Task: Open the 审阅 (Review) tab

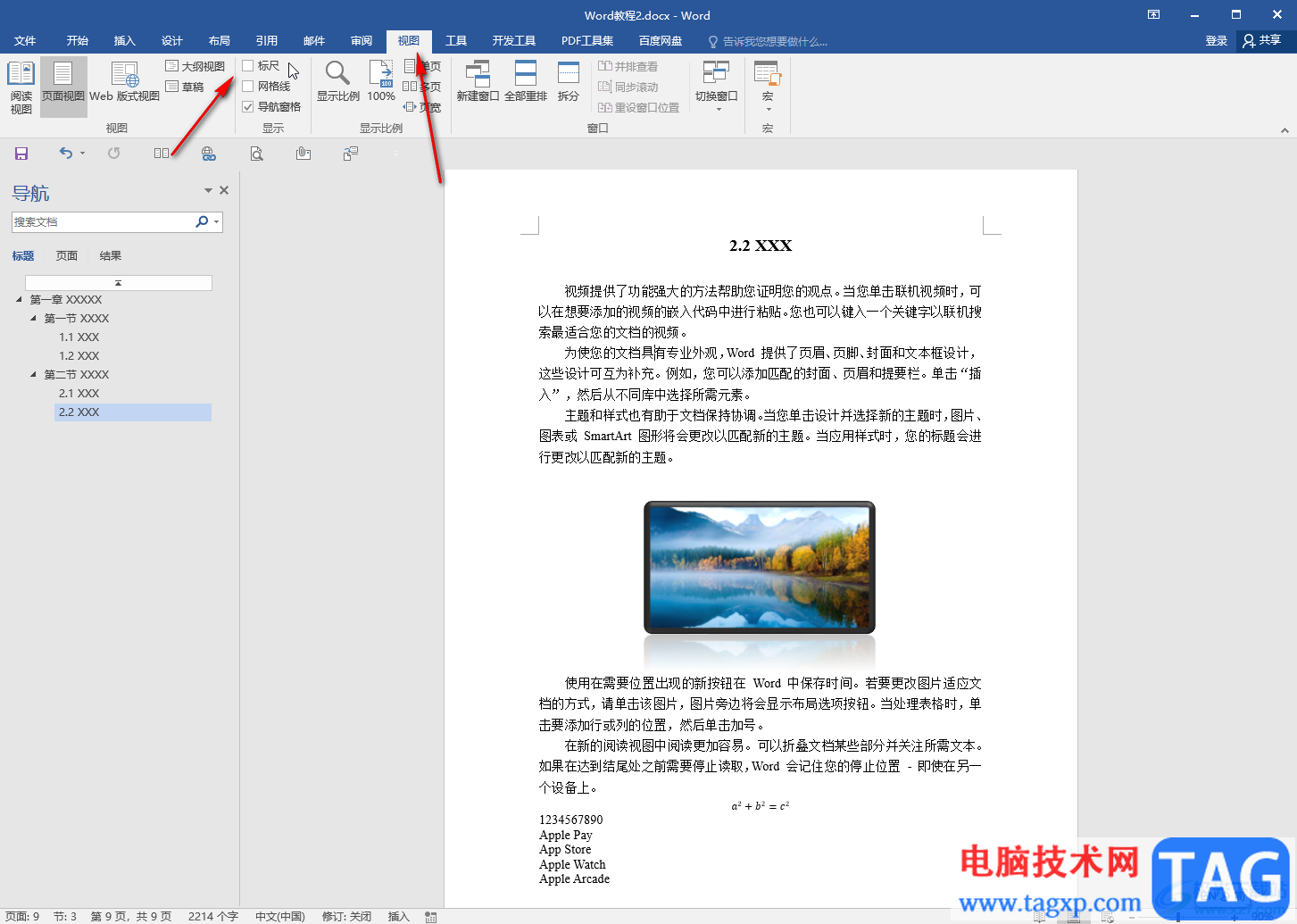Action: [362, 41]
